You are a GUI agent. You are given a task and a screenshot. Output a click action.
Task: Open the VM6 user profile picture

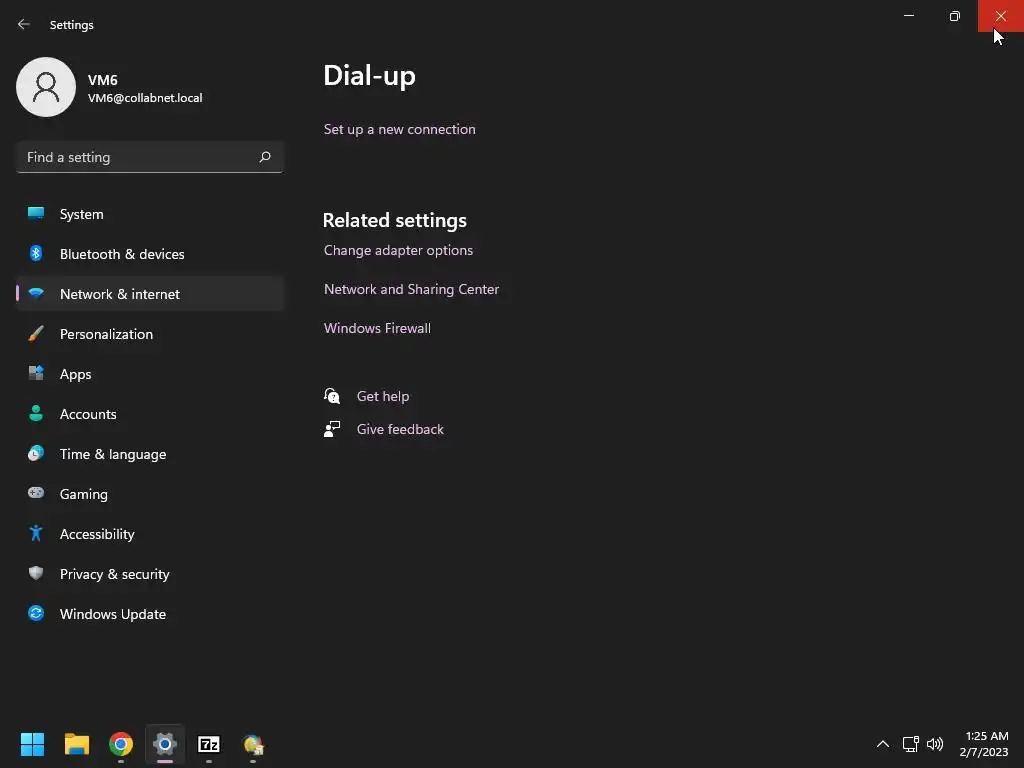46,87
